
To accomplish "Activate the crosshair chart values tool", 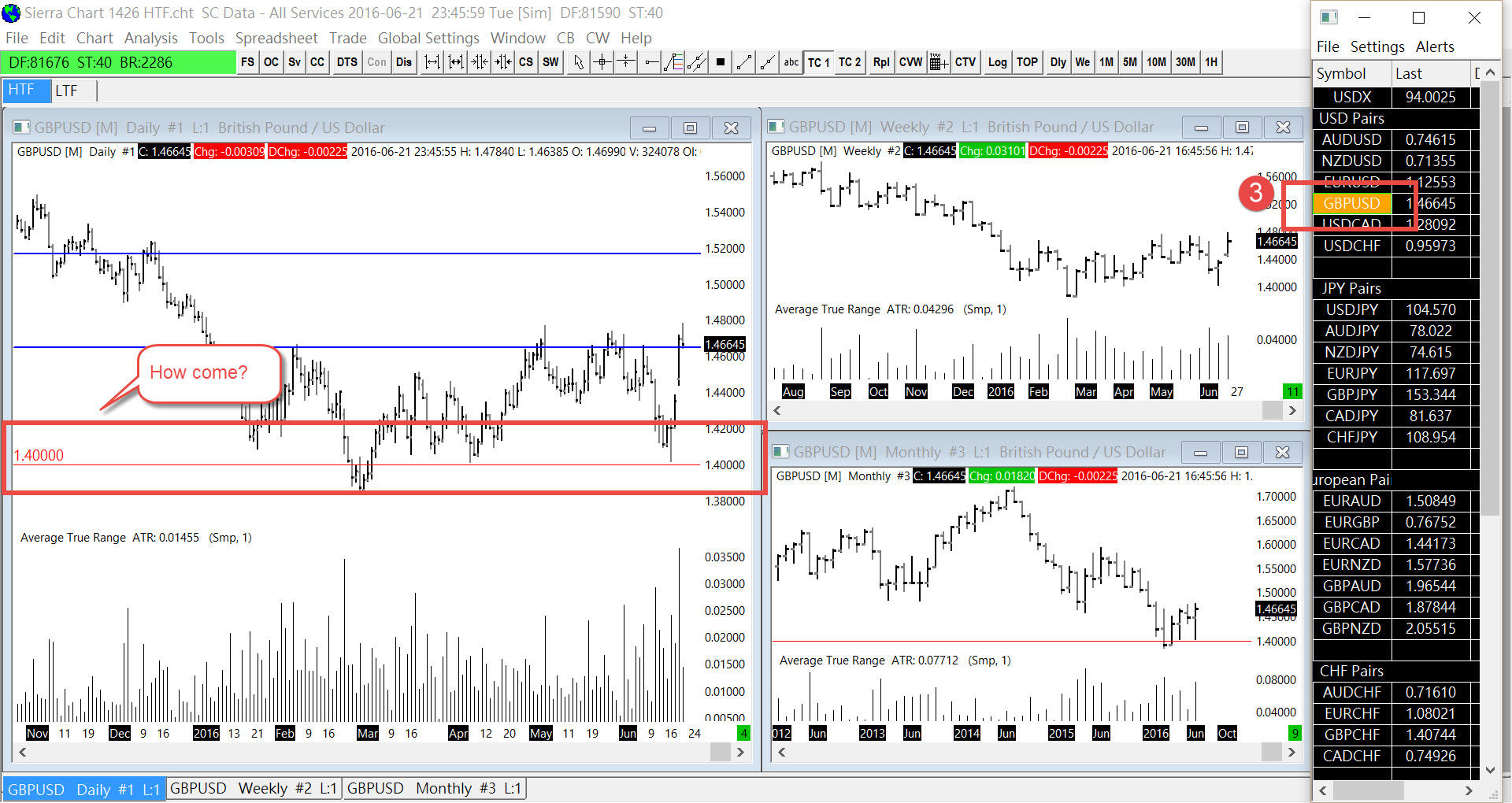I will [602, 62].
